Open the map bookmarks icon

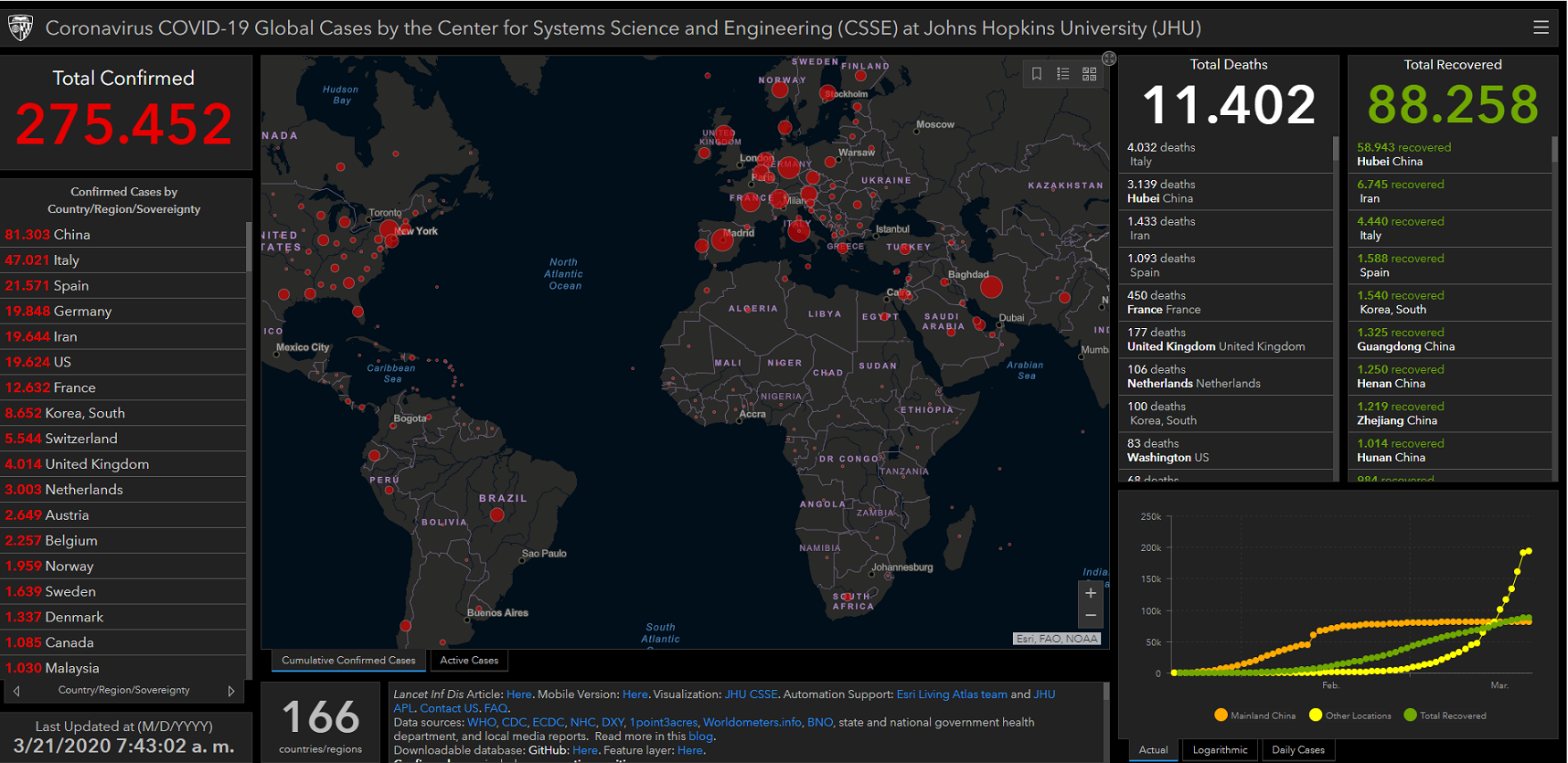tap(1037, 74)
